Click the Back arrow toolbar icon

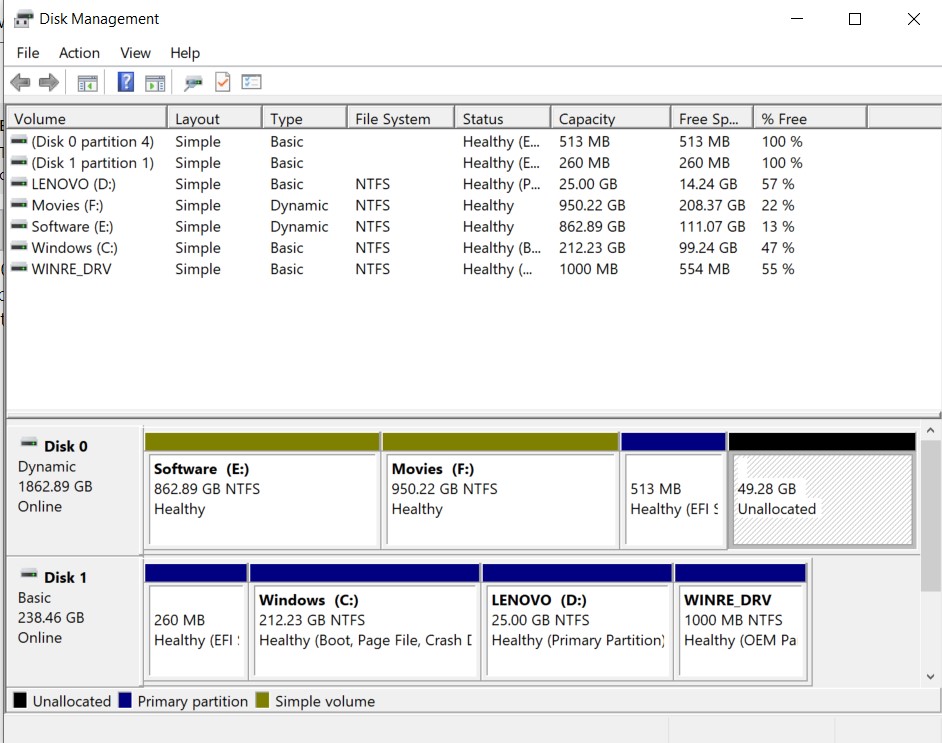coord(20,83)
